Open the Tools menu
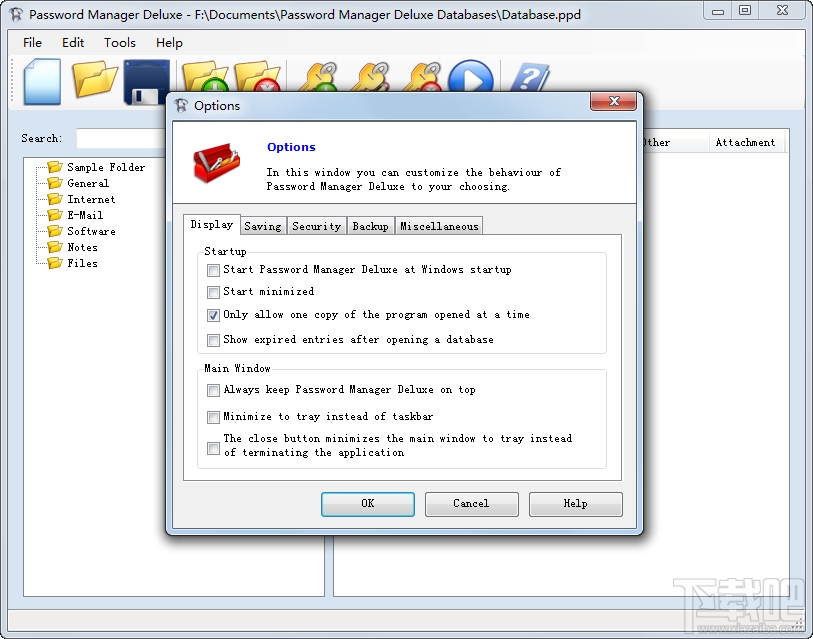Viewport: 813px width, 639px height. pos(119,42)
